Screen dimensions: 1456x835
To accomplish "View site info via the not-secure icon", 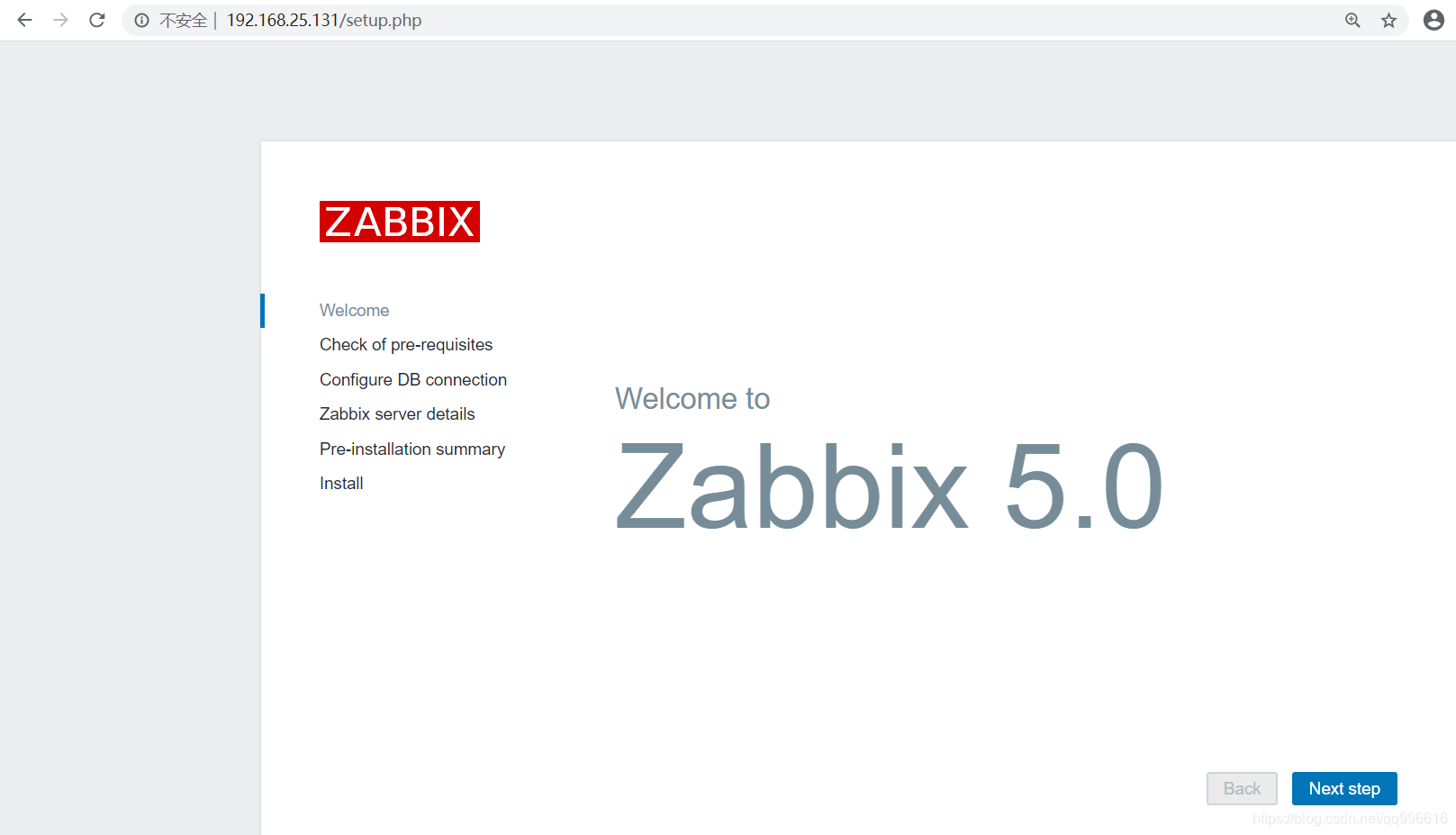I will pyautogui.click(x=141, y=20).
